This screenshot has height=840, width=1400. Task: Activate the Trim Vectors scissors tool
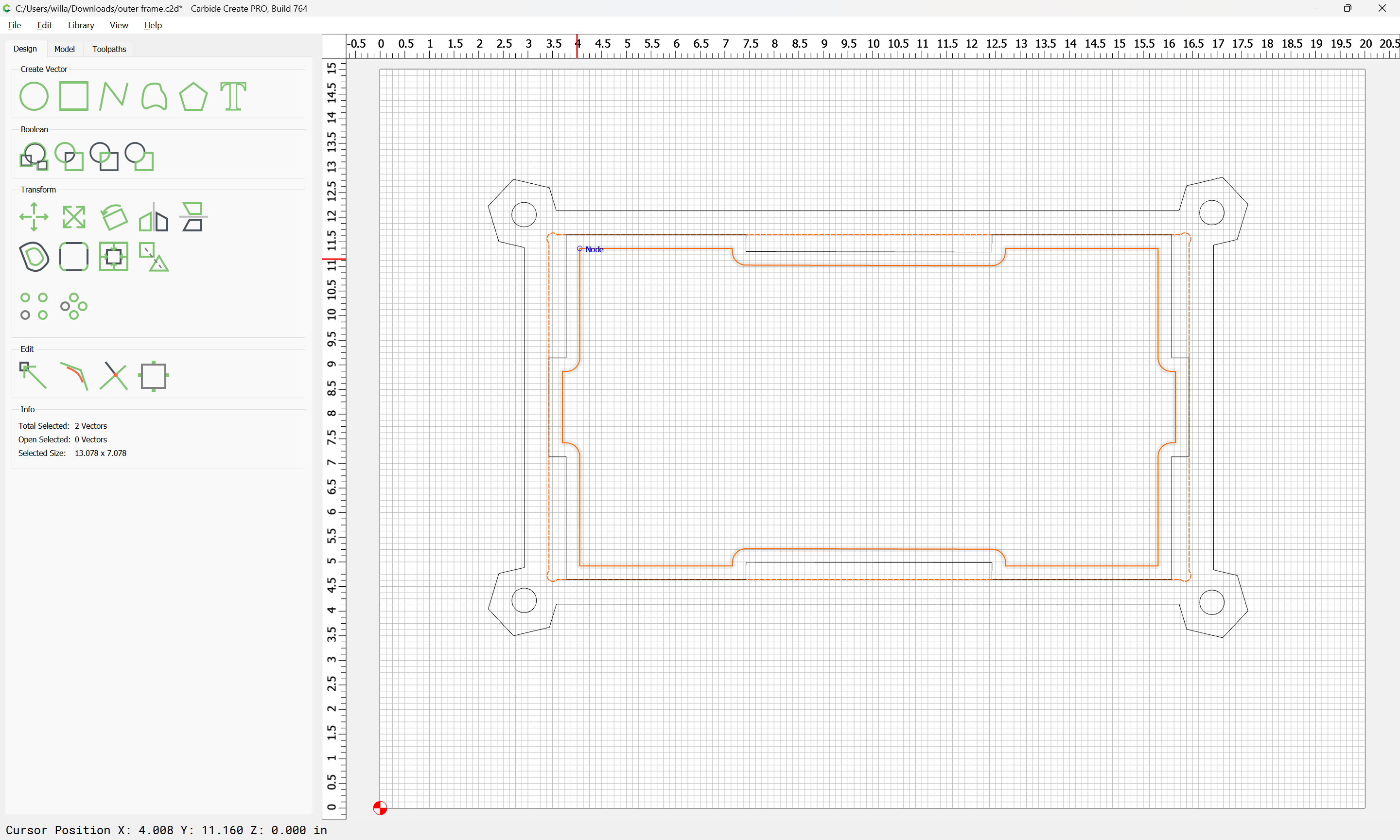tap(114, 376)
